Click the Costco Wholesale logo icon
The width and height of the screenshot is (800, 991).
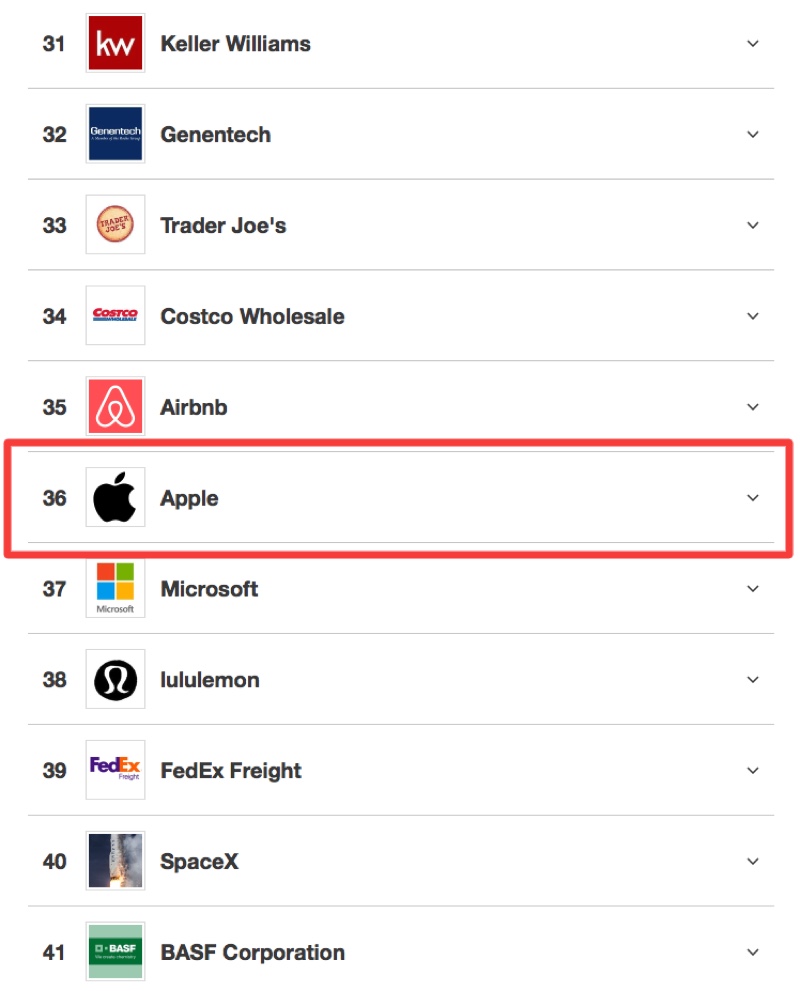(x=115, y=316)
